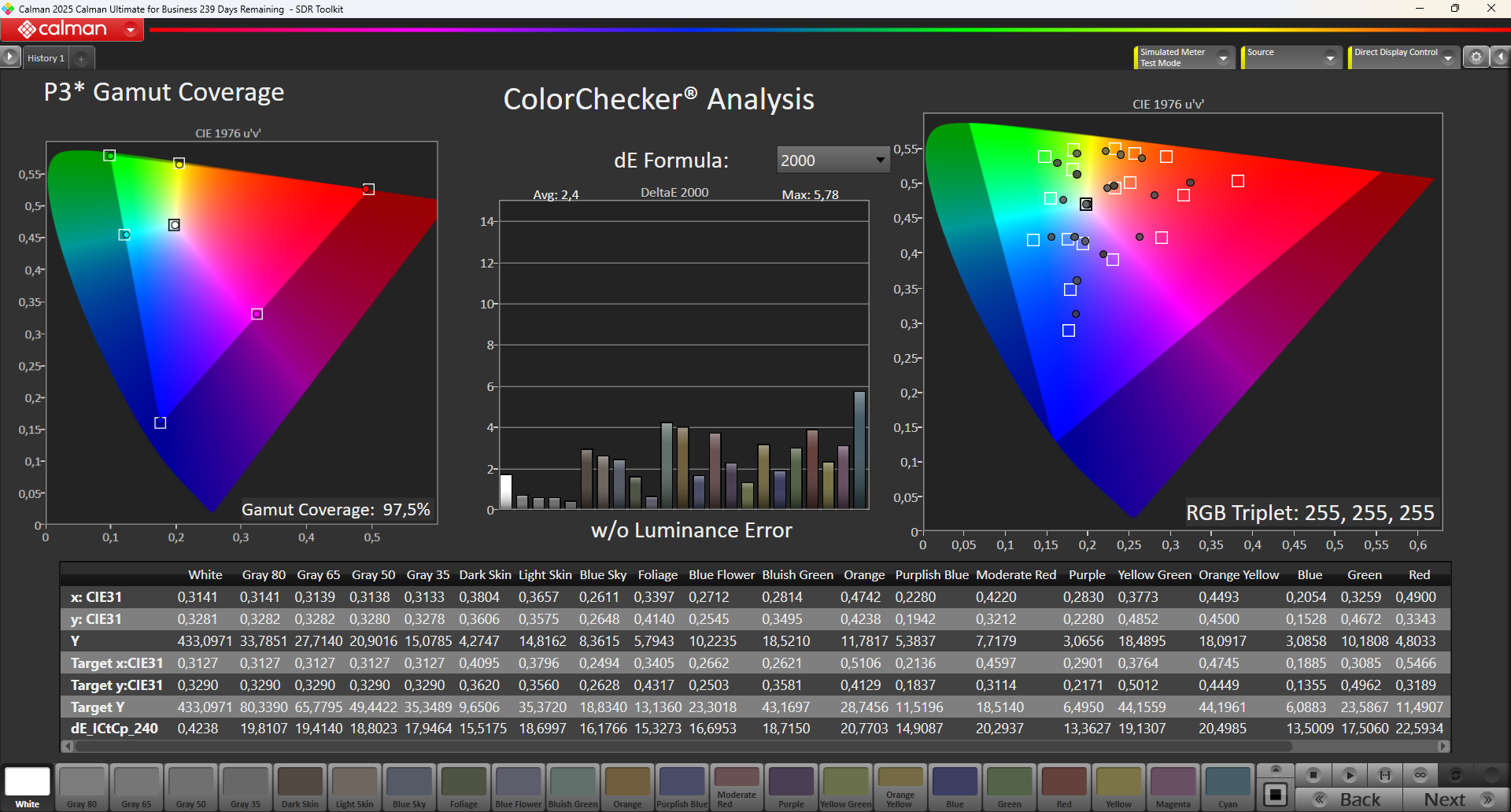This screenshot has width=1511, height=812.
Task: Select the Orange patch
Action: point(627,787)
